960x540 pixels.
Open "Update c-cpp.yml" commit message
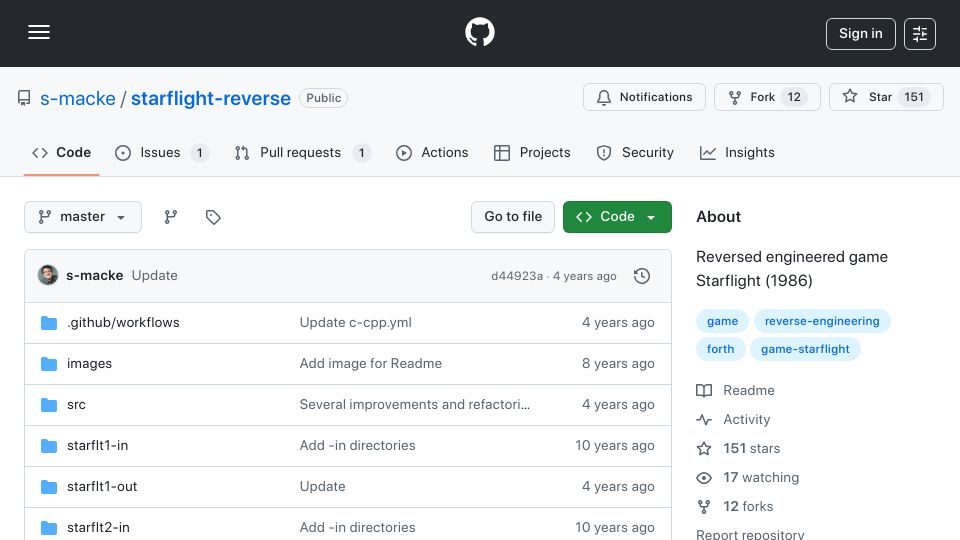[356, 323]
